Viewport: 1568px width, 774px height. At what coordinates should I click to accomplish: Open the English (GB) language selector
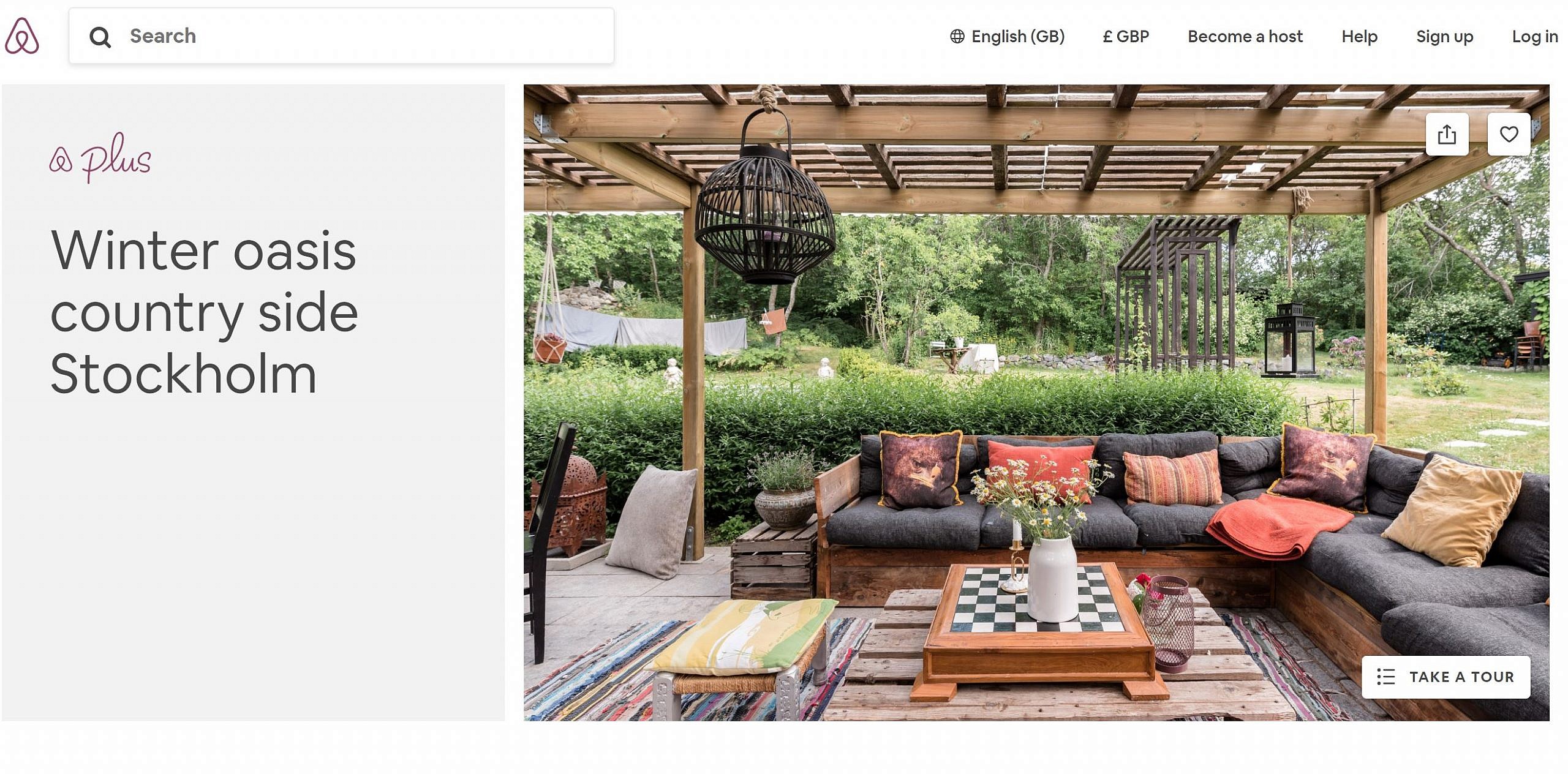(x=1007, y=36)
